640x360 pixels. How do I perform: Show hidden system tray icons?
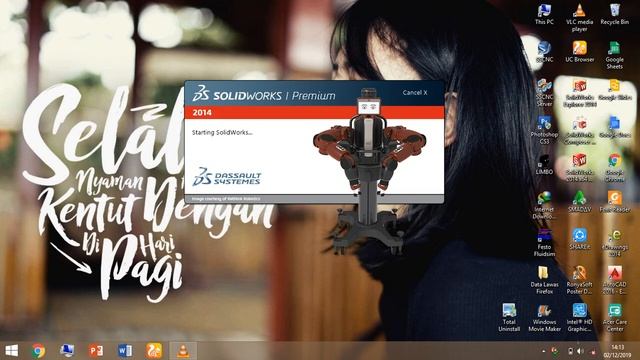click(x=543, y=351)
